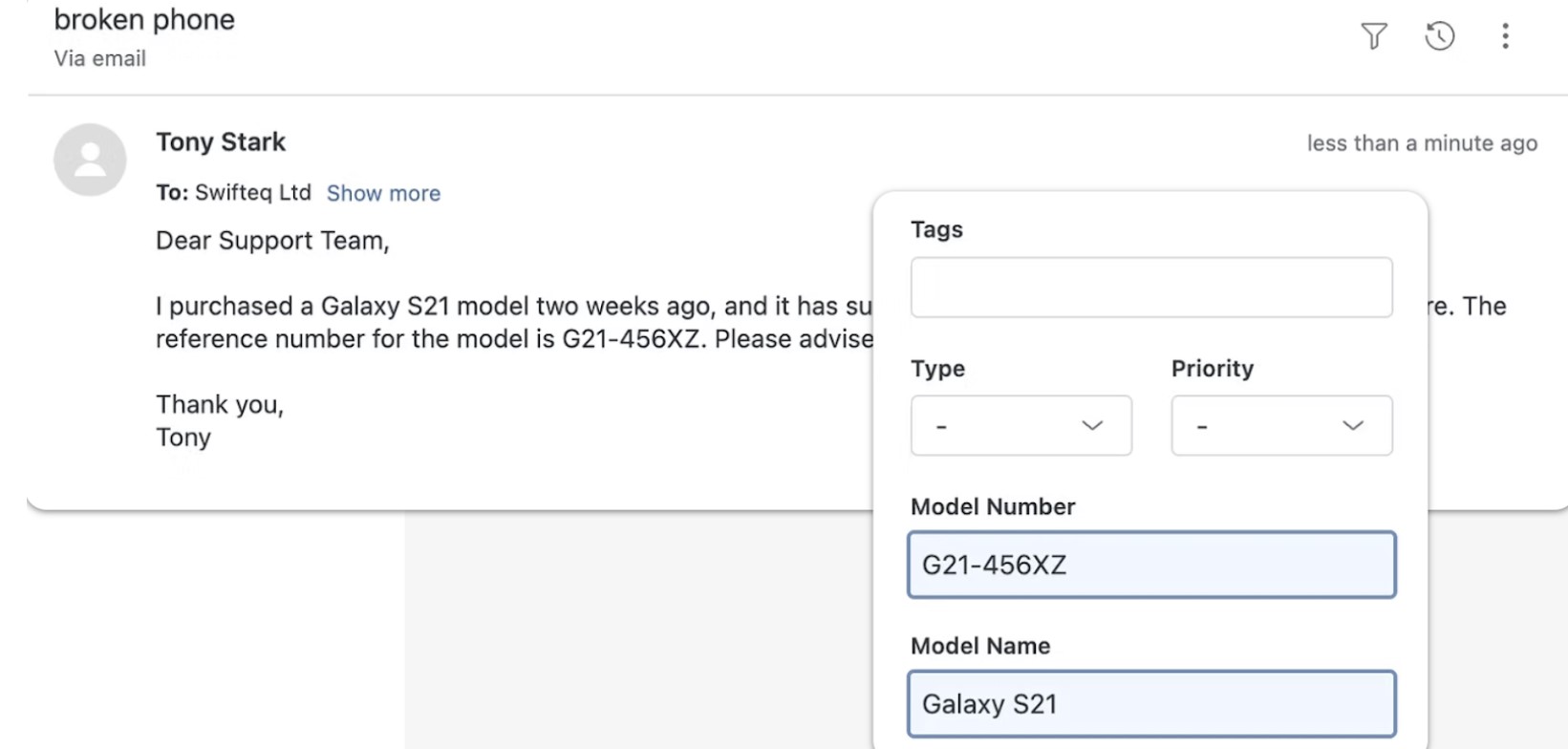This screenshot has height=749, width=1568.
Task: Click the sender name Tony Stark
Action: [x=221, y=142]
